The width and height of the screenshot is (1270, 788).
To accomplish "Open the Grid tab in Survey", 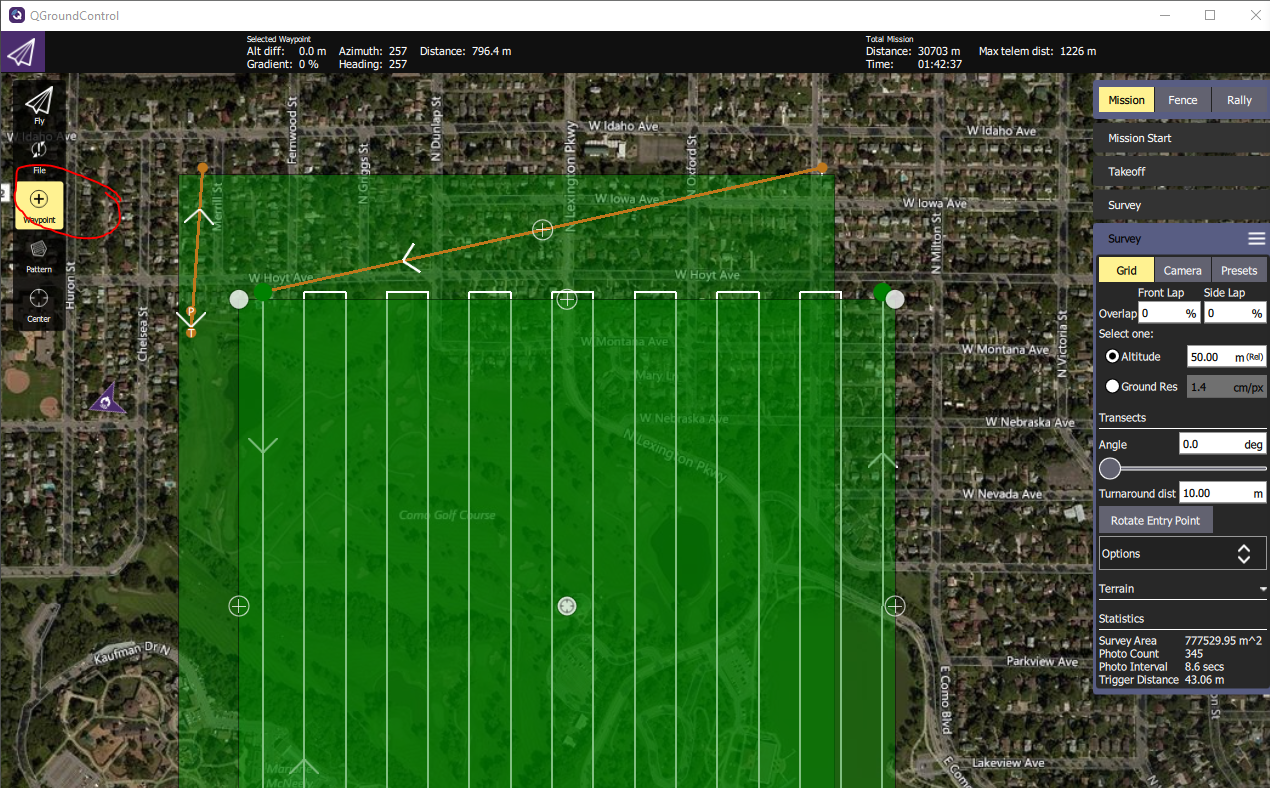I will 1126,270.
